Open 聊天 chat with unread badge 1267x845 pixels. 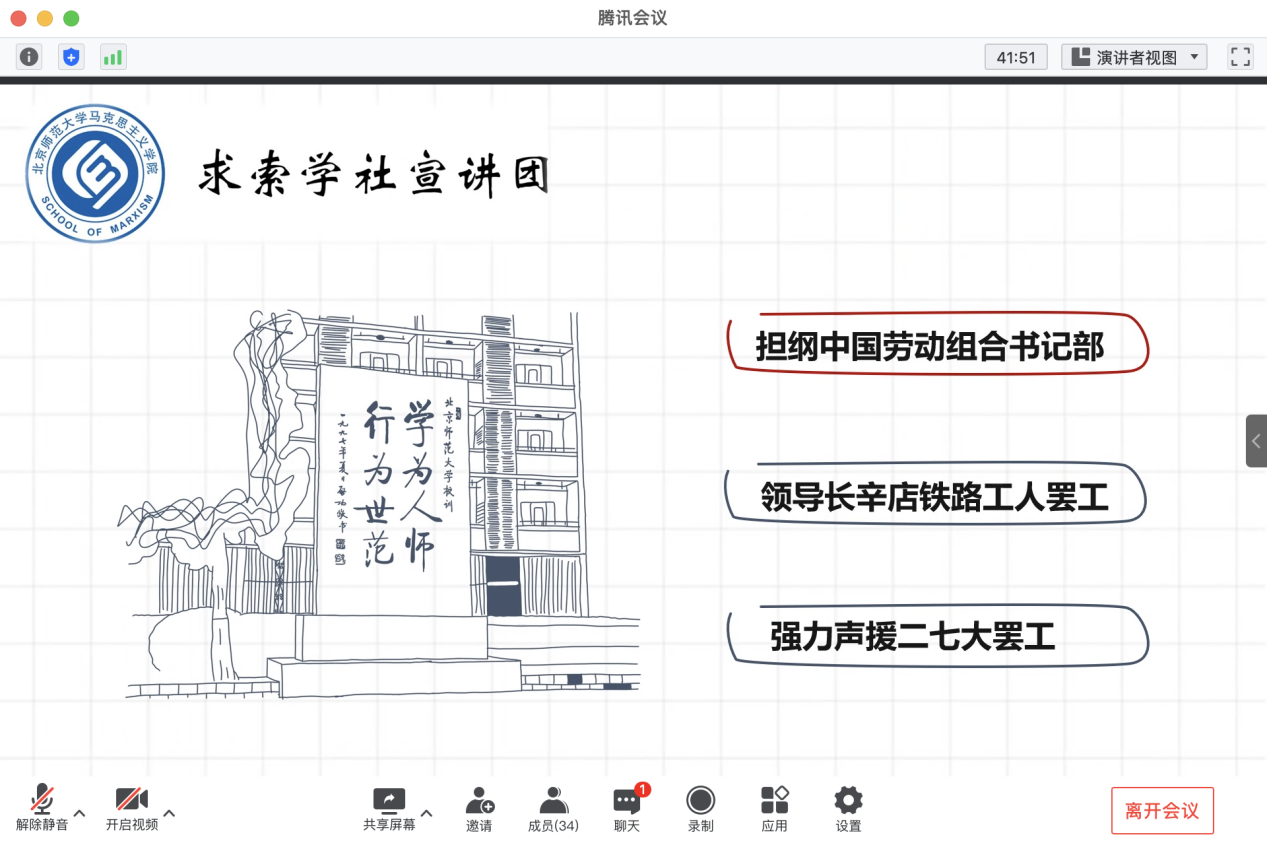627,808
